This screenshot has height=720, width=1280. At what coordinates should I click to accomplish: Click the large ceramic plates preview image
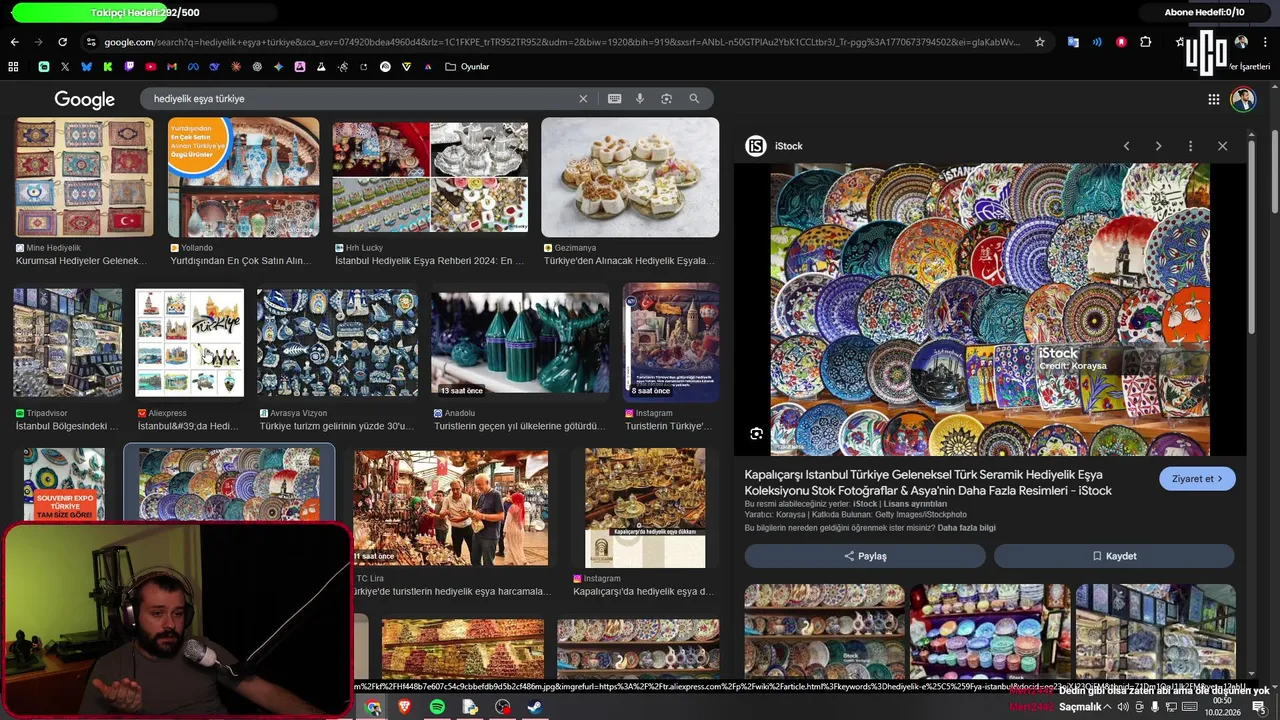(990, 310)
